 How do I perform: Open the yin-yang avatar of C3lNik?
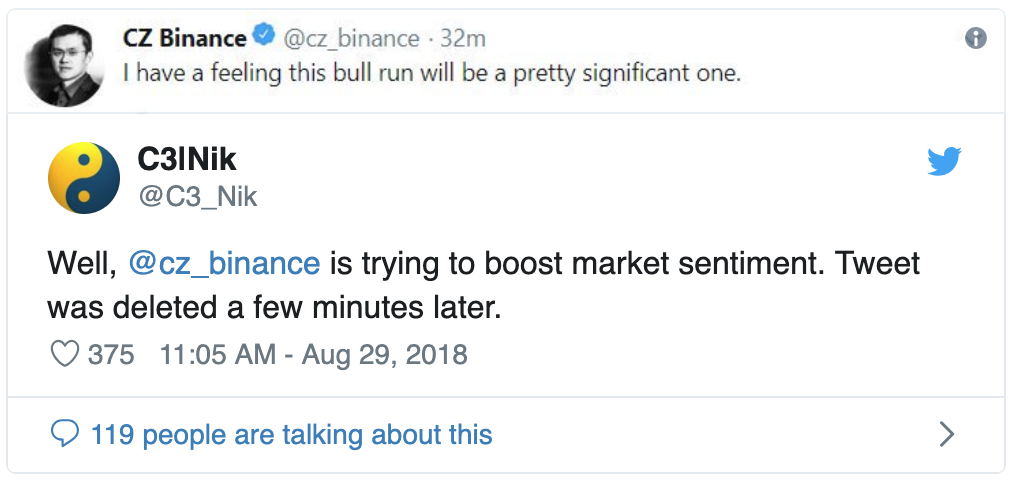(84, 177)
